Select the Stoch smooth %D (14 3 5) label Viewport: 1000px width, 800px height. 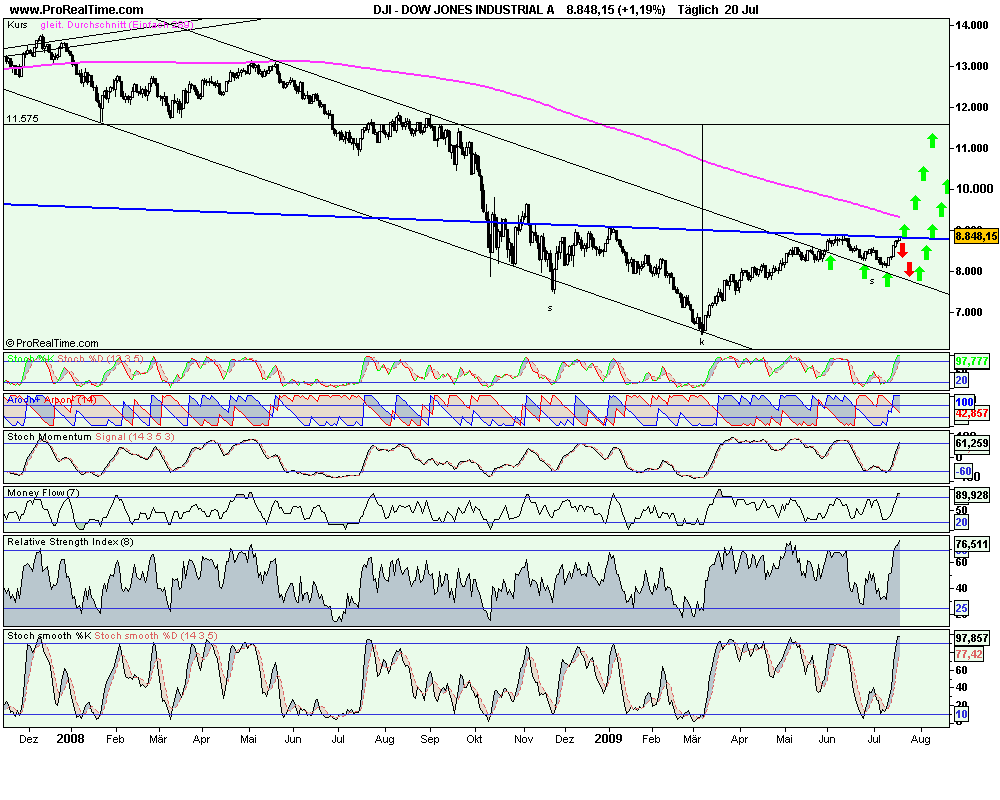tap(156, 636)
